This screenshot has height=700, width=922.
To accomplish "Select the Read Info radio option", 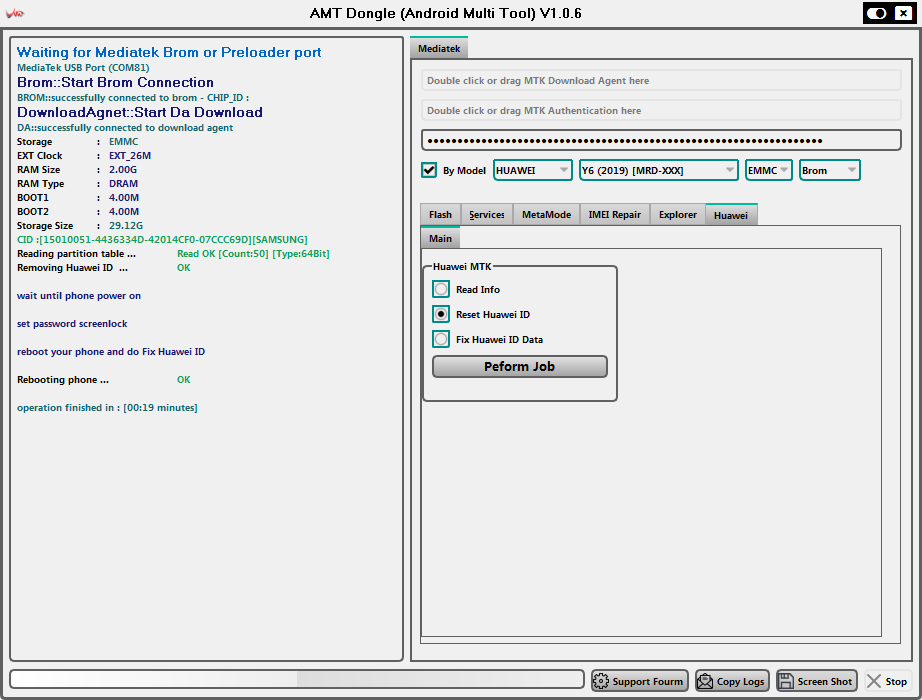I will [441, 289].
